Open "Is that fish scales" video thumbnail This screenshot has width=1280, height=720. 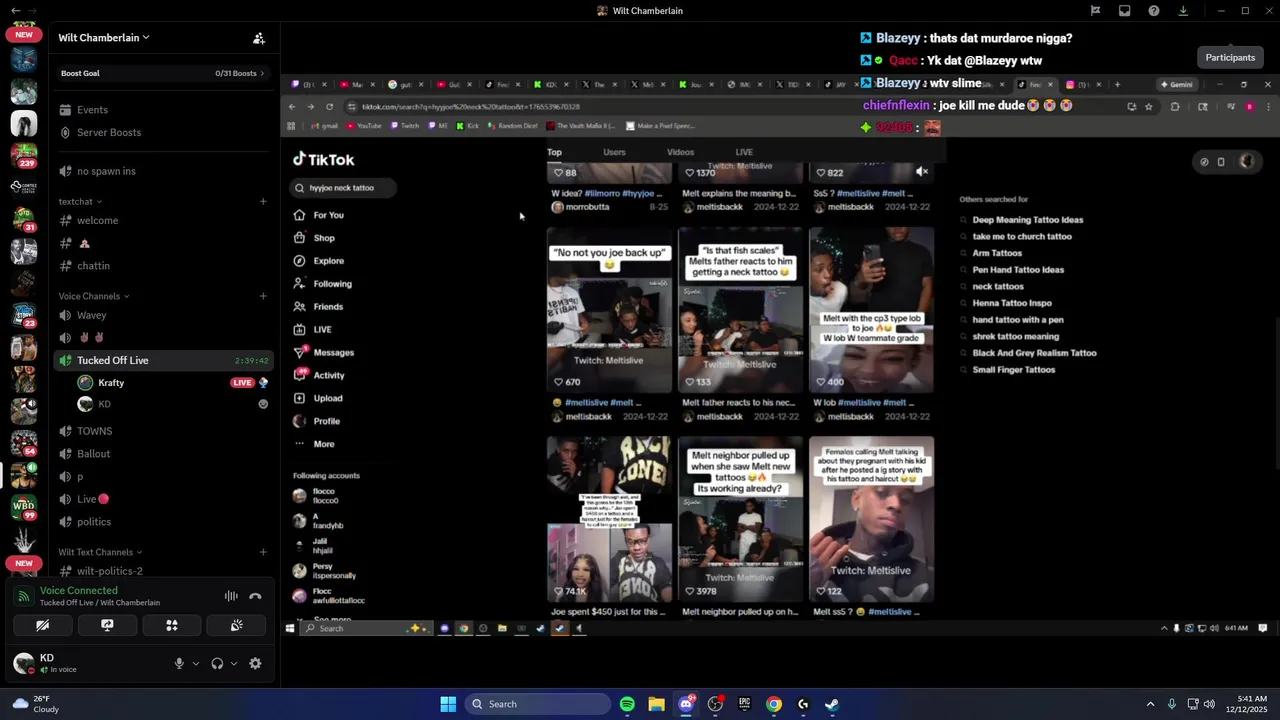click(x=740, y=310)
